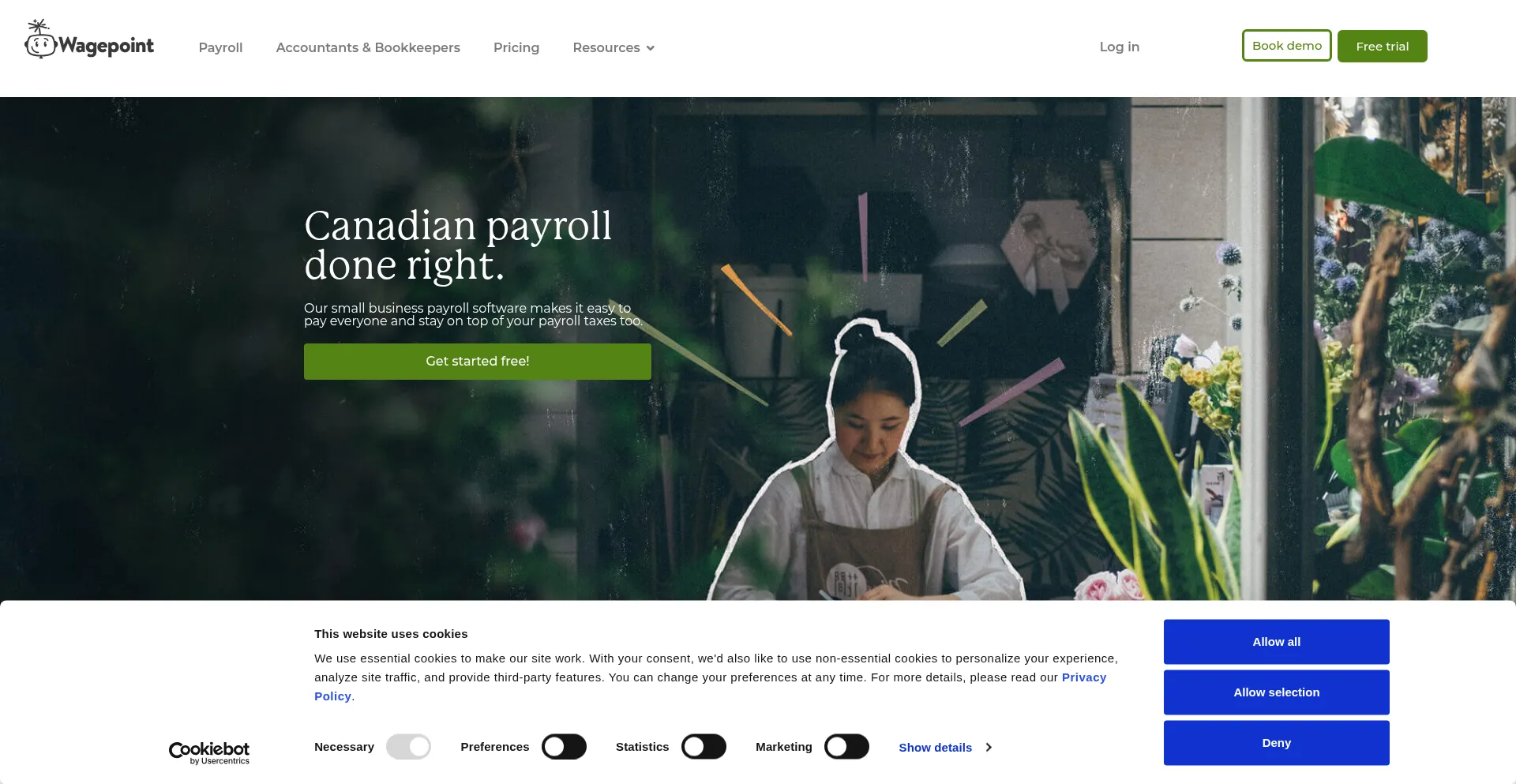Click the arrow beside Show details

[x=989, y=747]
